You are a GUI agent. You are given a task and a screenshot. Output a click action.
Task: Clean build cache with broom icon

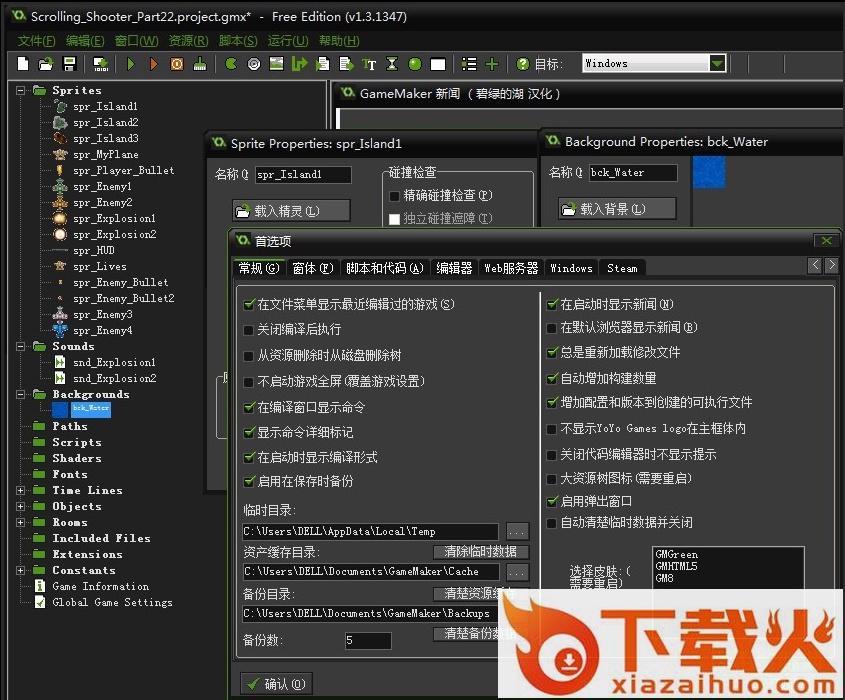click(200, 64)
